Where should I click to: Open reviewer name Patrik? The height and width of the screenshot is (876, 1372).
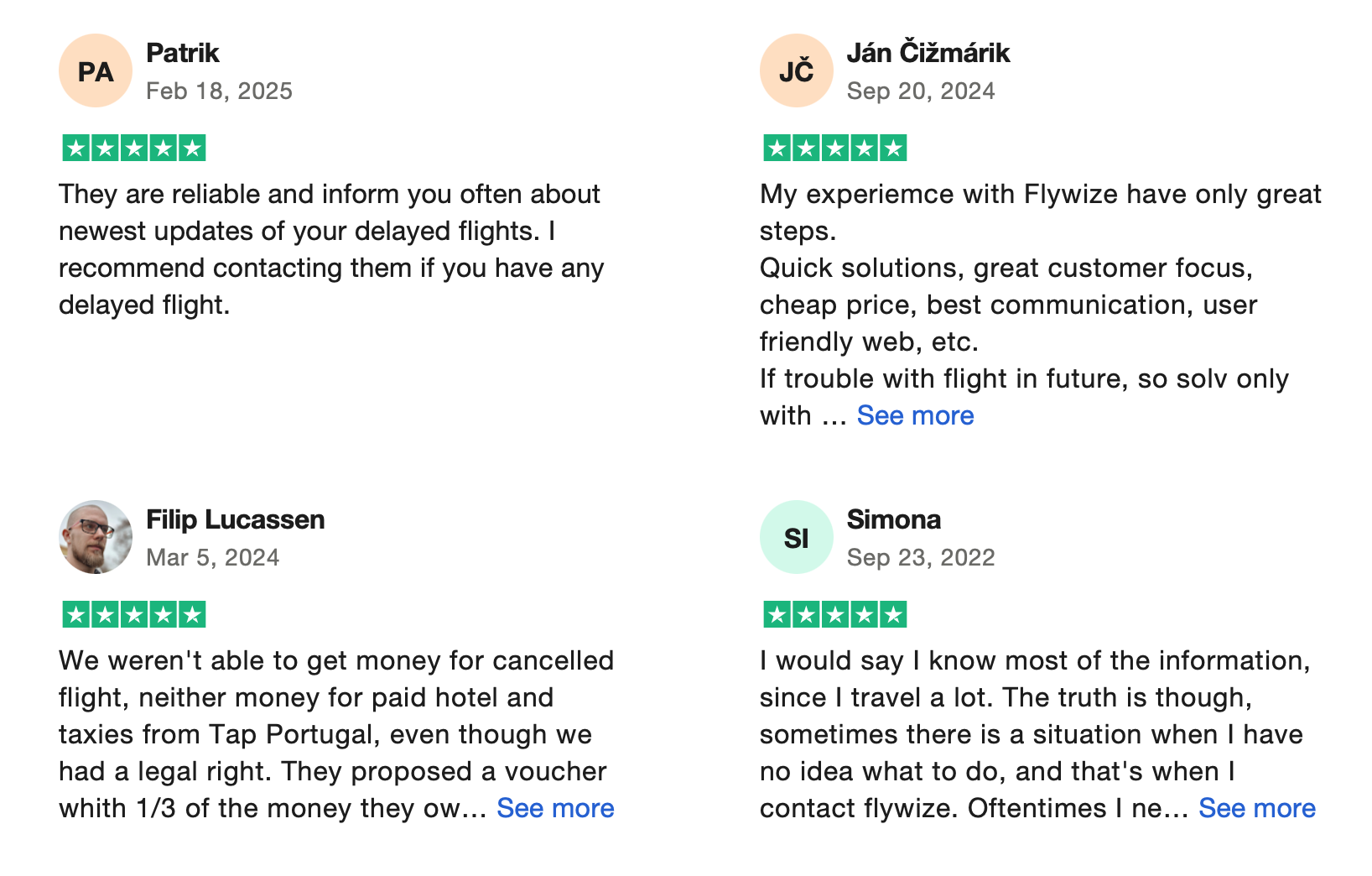(183, 53)
